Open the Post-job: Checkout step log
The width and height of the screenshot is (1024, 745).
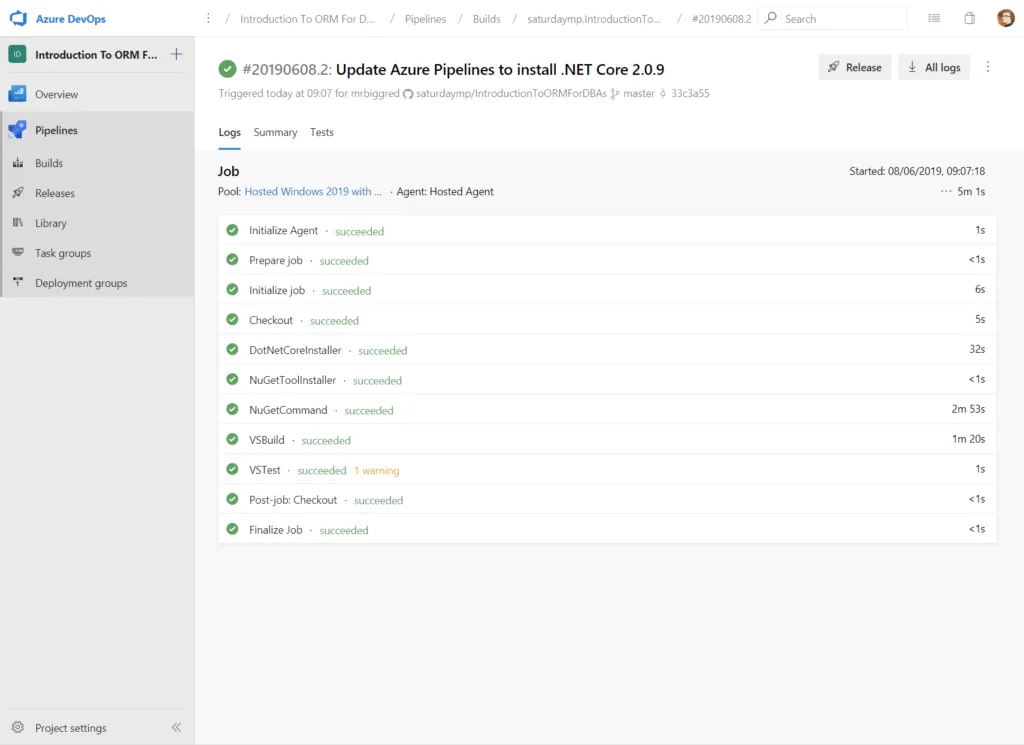tap(607, 499)
